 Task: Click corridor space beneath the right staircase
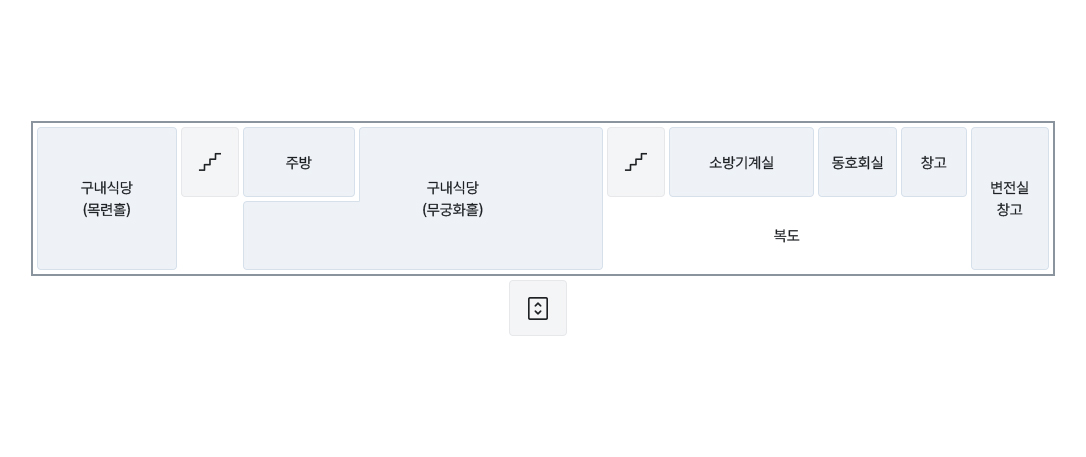[x=636, y=234]
